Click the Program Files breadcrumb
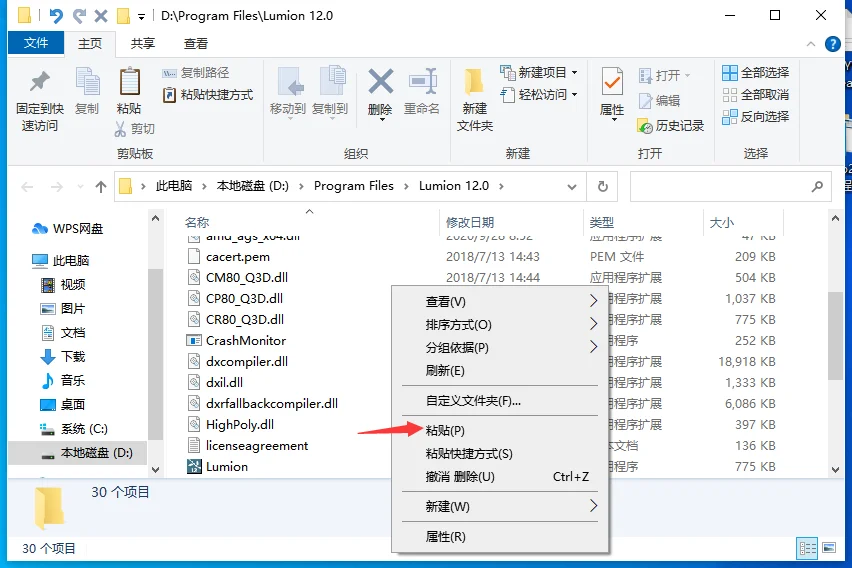 [354, 186]
